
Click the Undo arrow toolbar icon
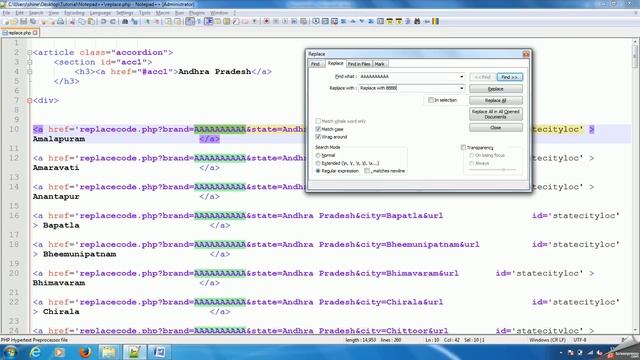click(x=103, y=21)
